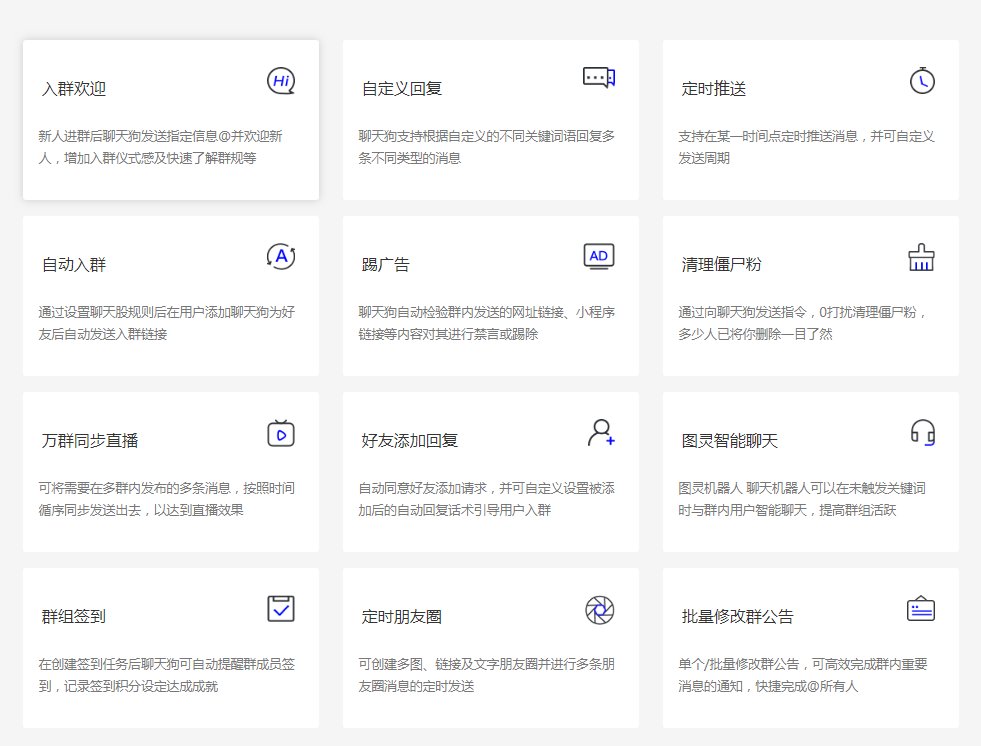Select the circled A icon for 自动入群
981x746 pixels.
tap(279, 257)
